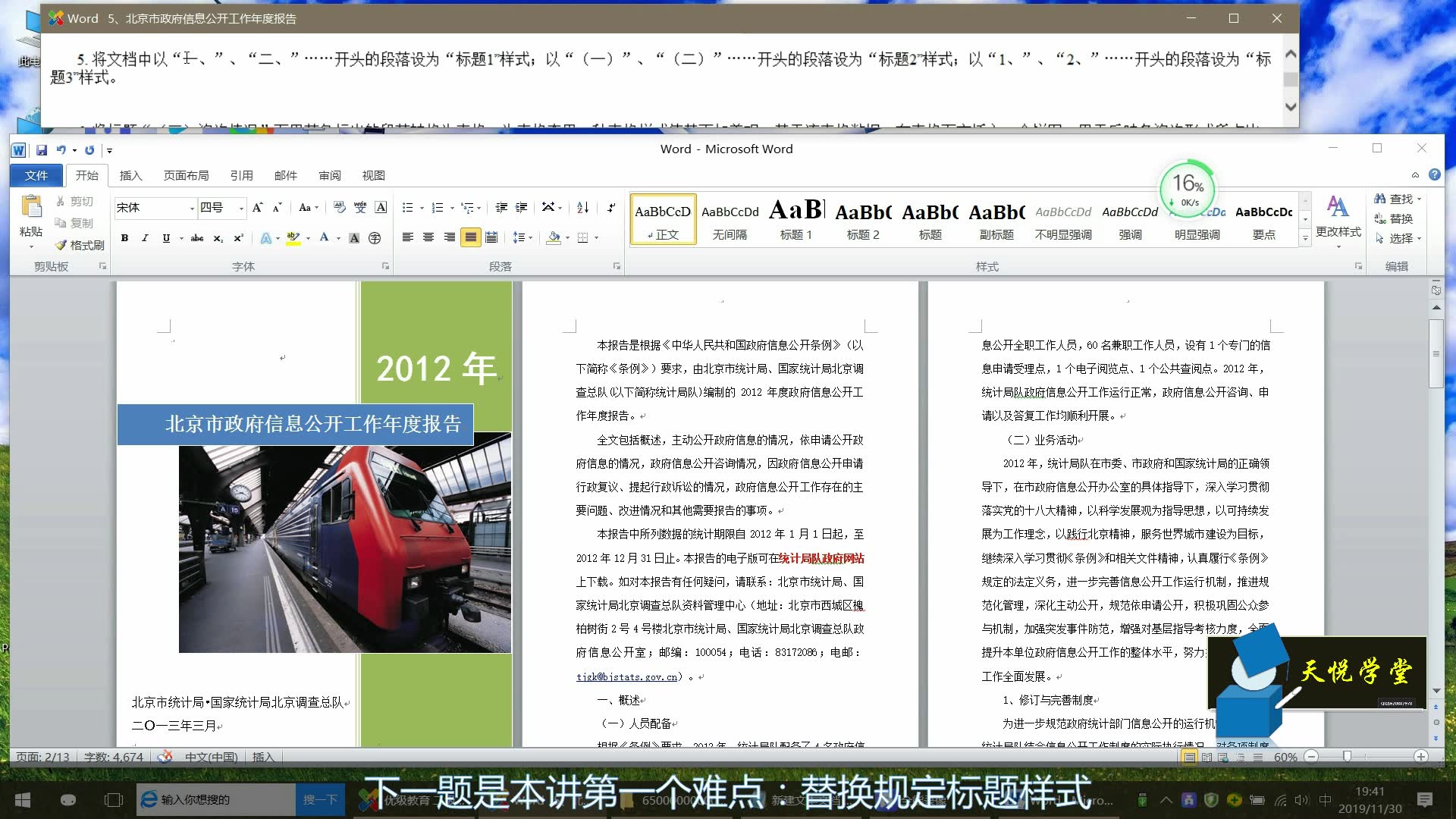The width and height of the screenshot is (1456, 819).
Task: Apply a bulleted list
Action: (x=407, y=207)
